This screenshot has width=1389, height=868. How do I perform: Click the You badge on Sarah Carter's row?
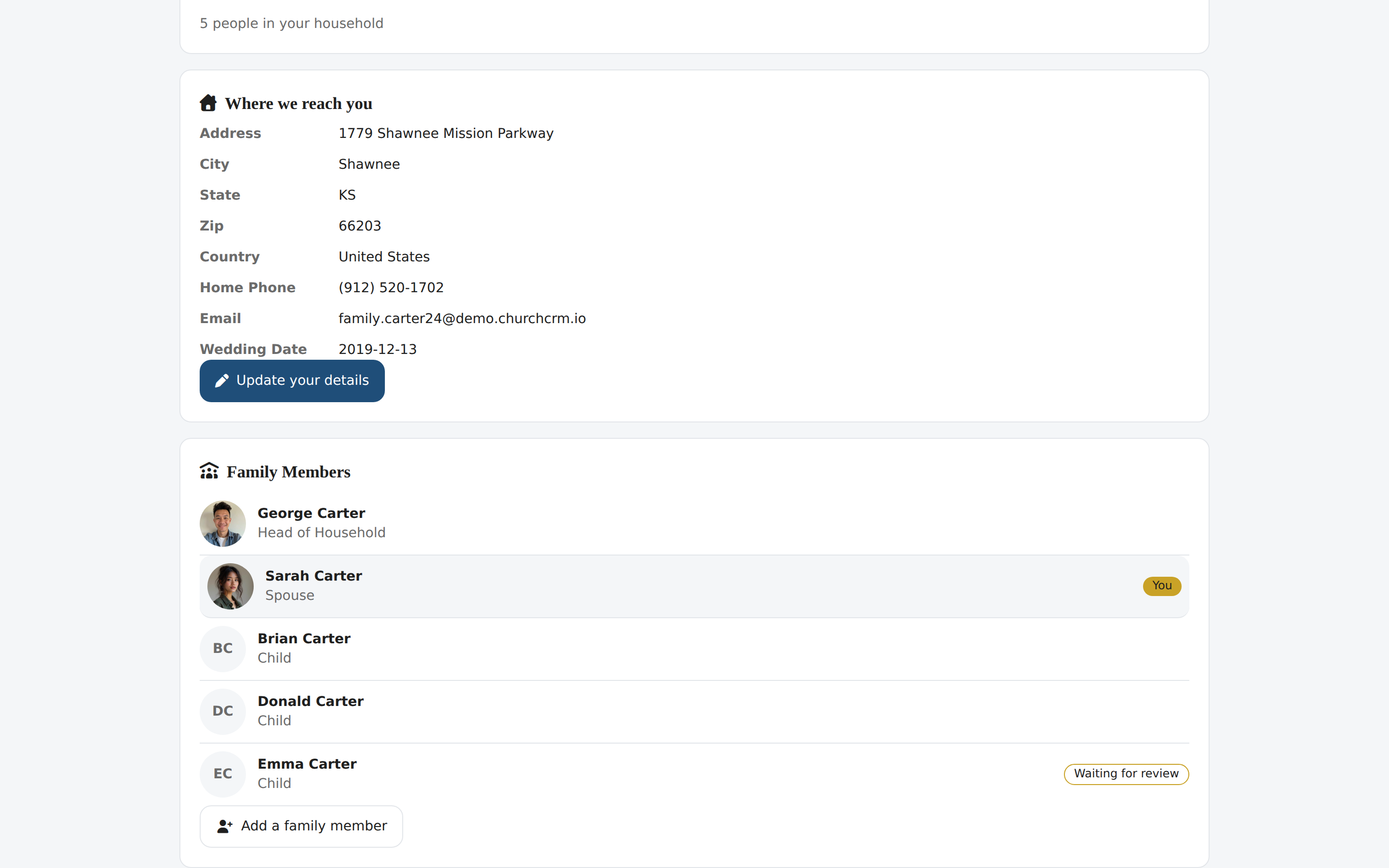[x=1162, y=586]
